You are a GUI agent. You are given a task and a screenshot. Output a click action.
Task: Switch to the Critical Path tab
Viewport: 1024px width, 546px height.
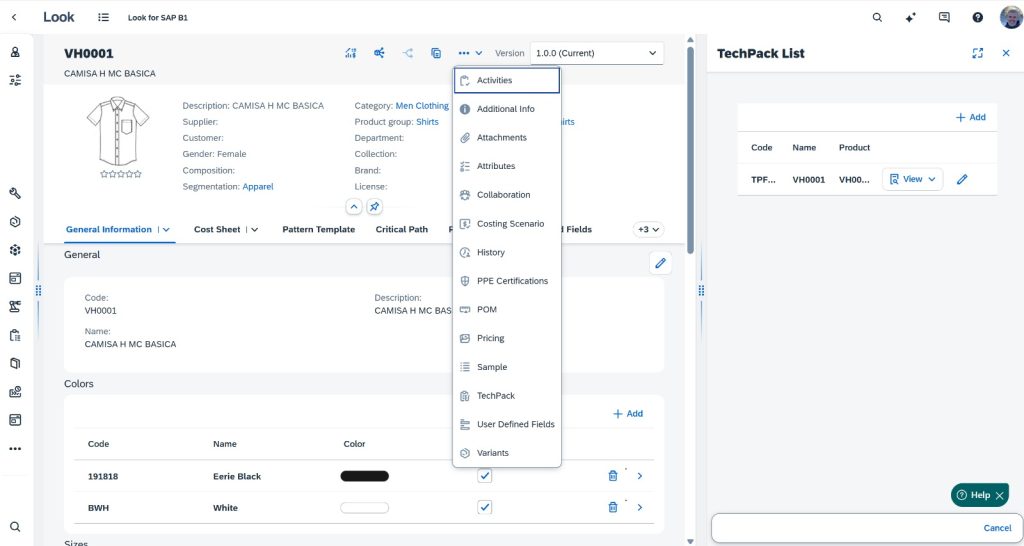click(x=401, y=229)
